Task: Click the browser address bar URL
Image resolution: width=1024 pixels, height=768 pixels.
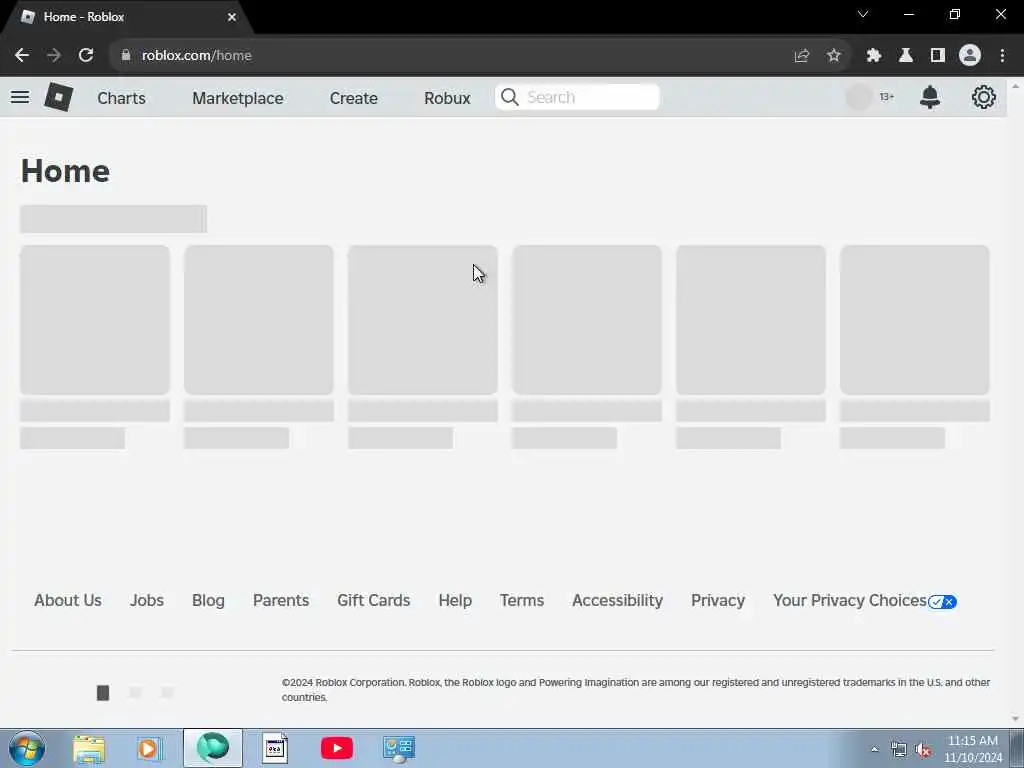Action: click(x=197, y=56)
